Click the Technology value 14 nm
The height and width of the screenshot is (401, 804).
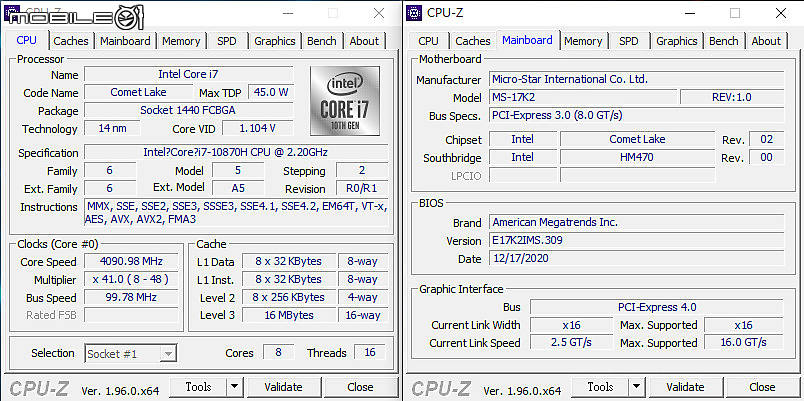(112, 128)
